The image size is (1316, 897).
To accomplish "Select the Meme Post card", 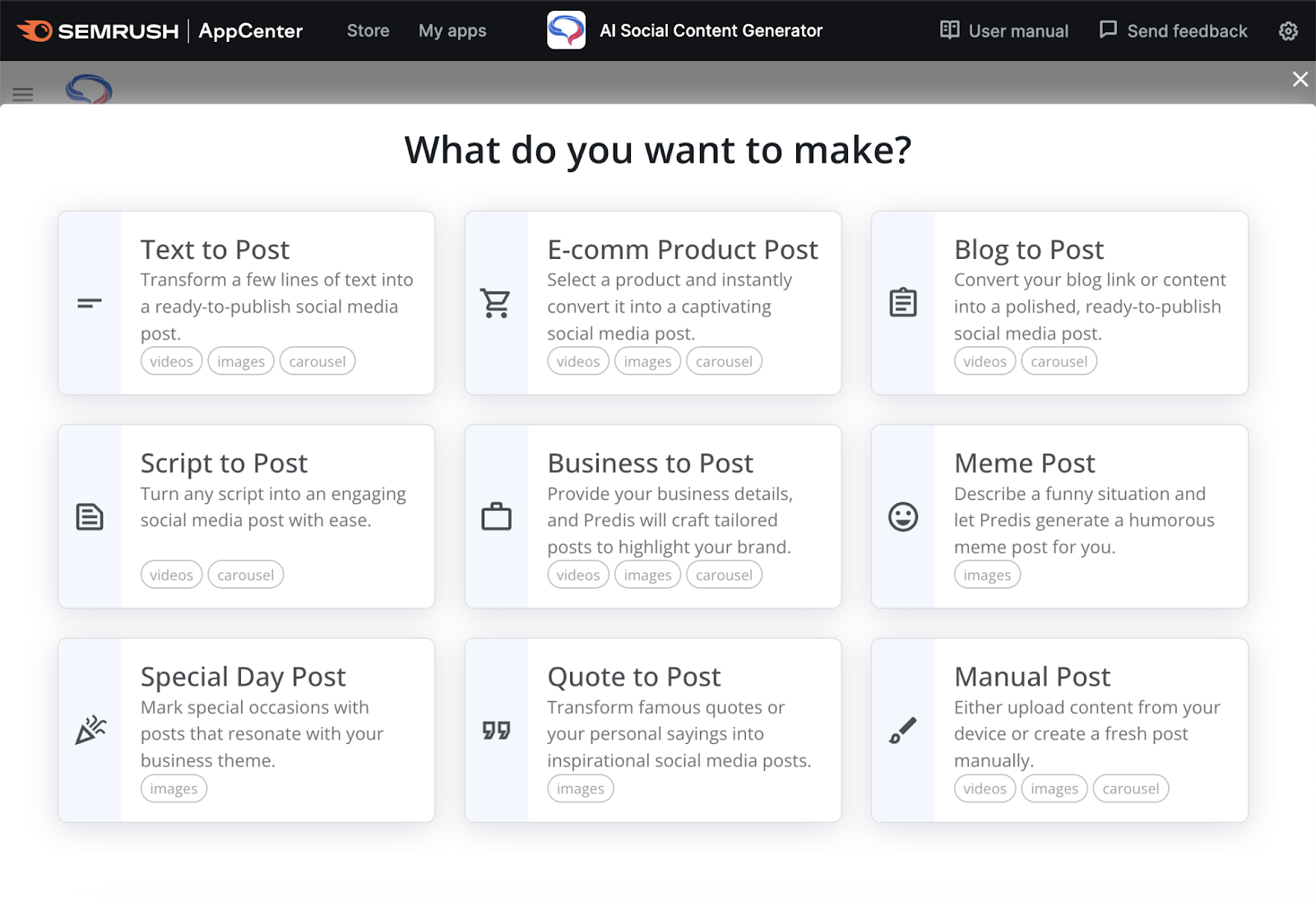I will (x=1059, y=516).
